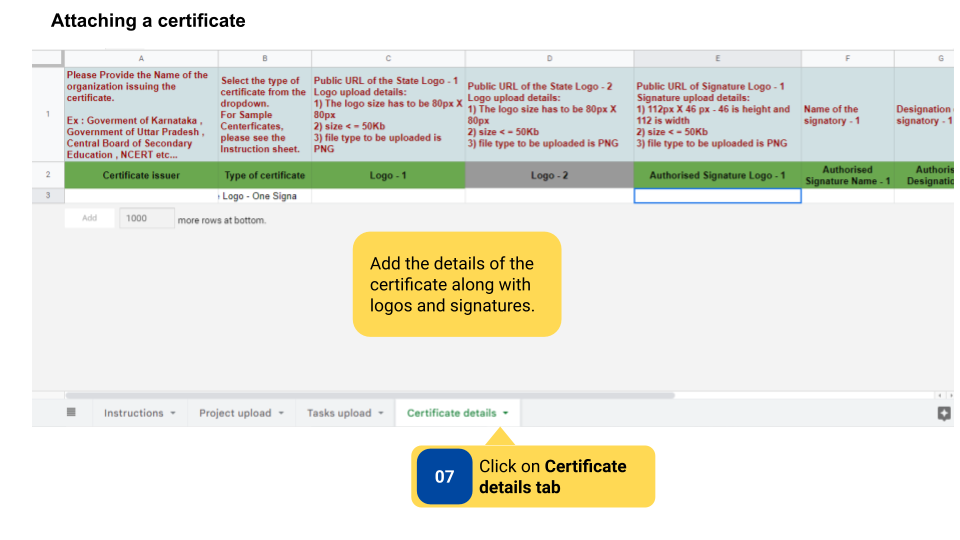
Task: Select column A header
Action: pyautogui.click(x=141, y=59)
